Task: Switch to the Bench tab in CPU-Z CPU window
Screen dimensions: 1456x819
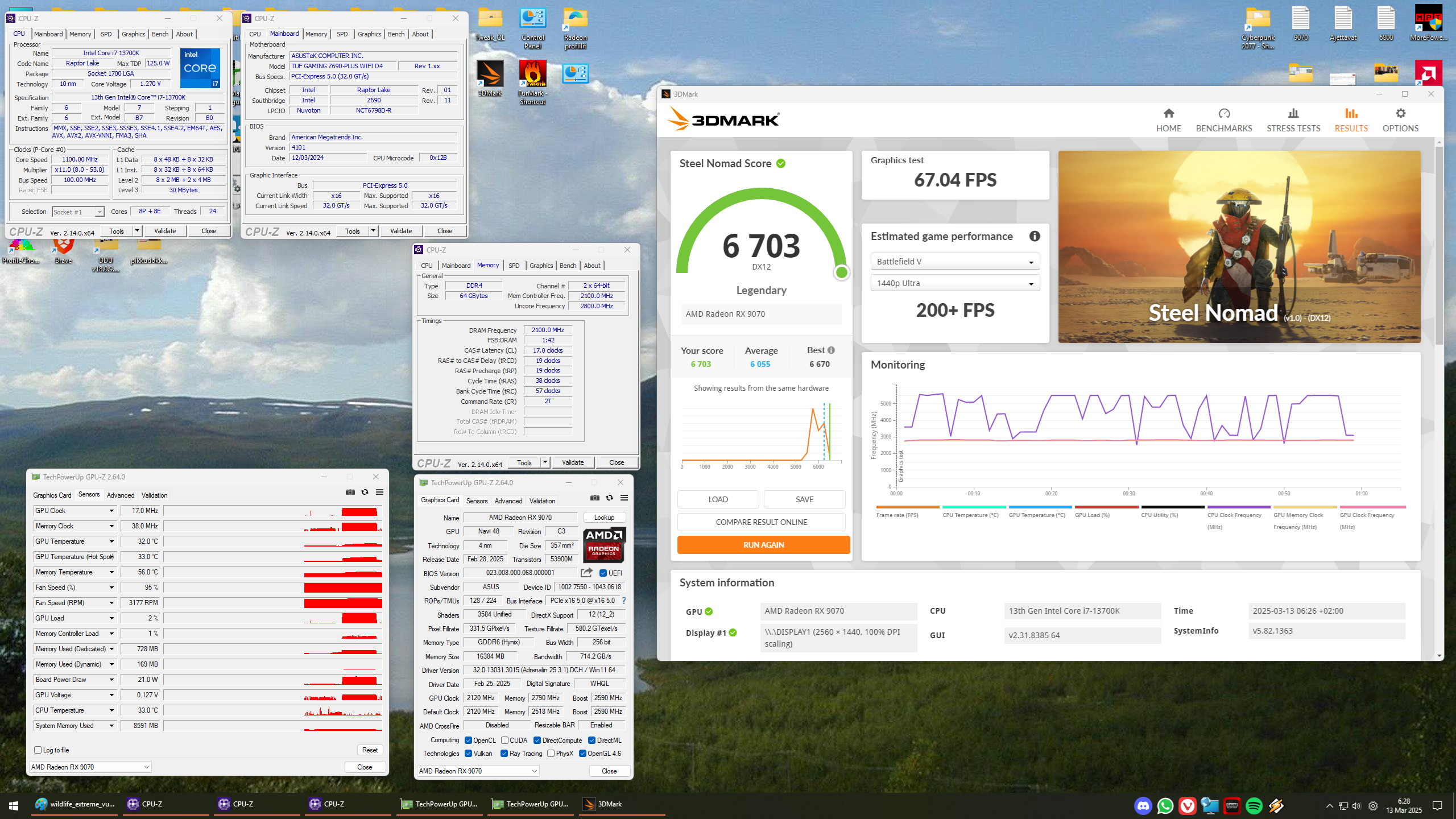Action: click(160, 34)
